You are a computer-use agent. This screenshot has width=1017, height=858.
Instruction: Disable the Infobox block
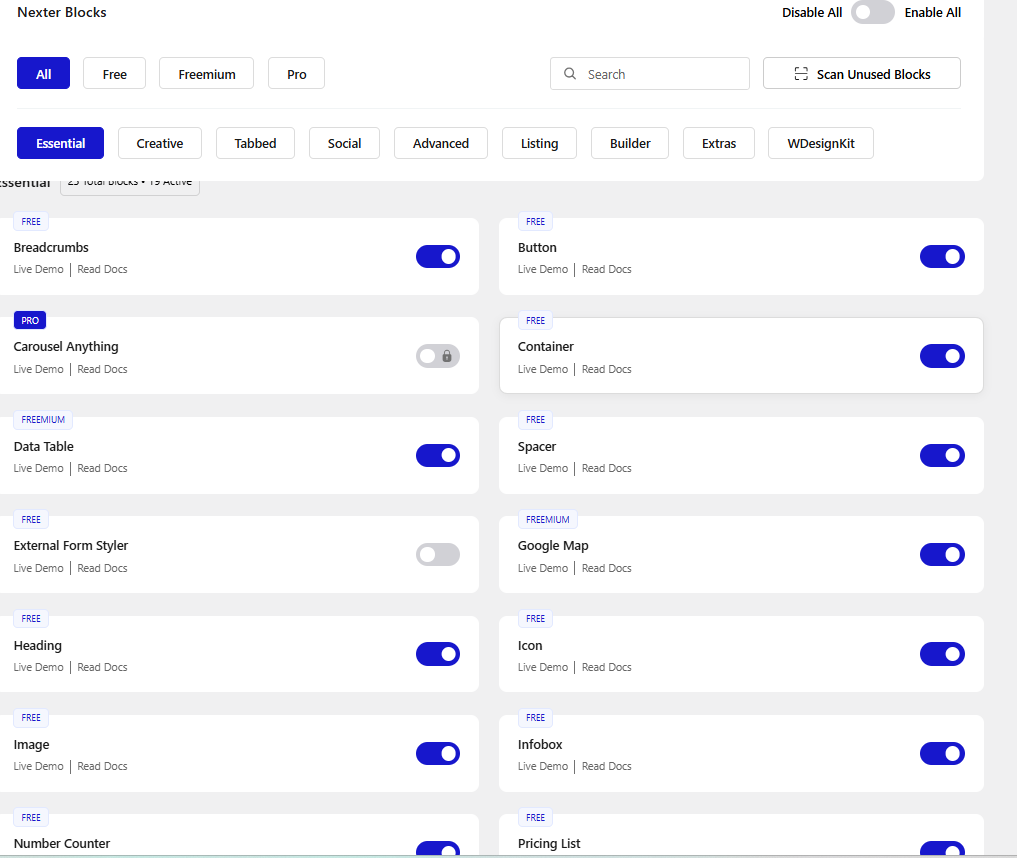pyautogui.click(x=942, y=753)
